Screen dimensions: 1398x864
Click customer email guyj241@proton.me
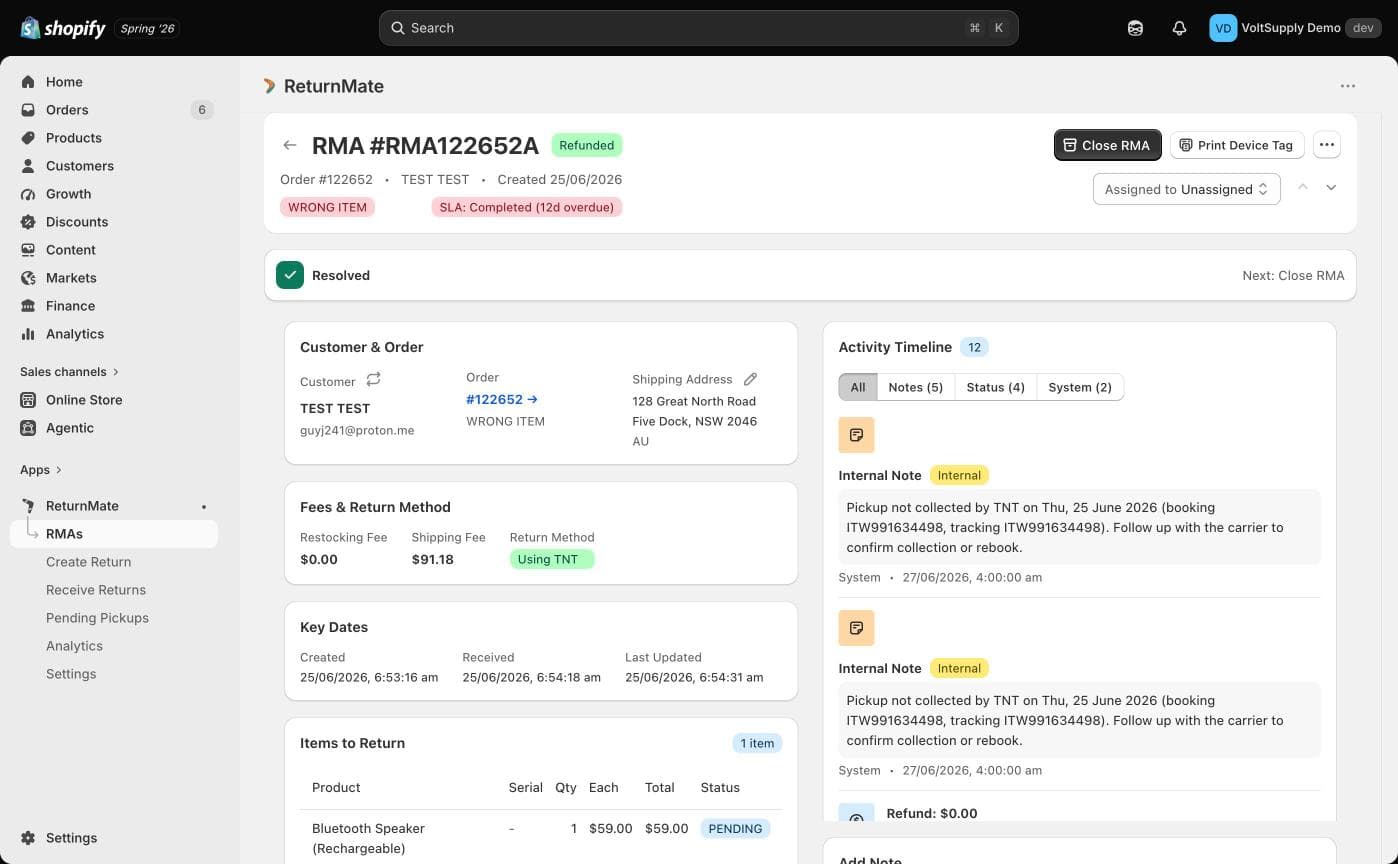coord(357,430)
